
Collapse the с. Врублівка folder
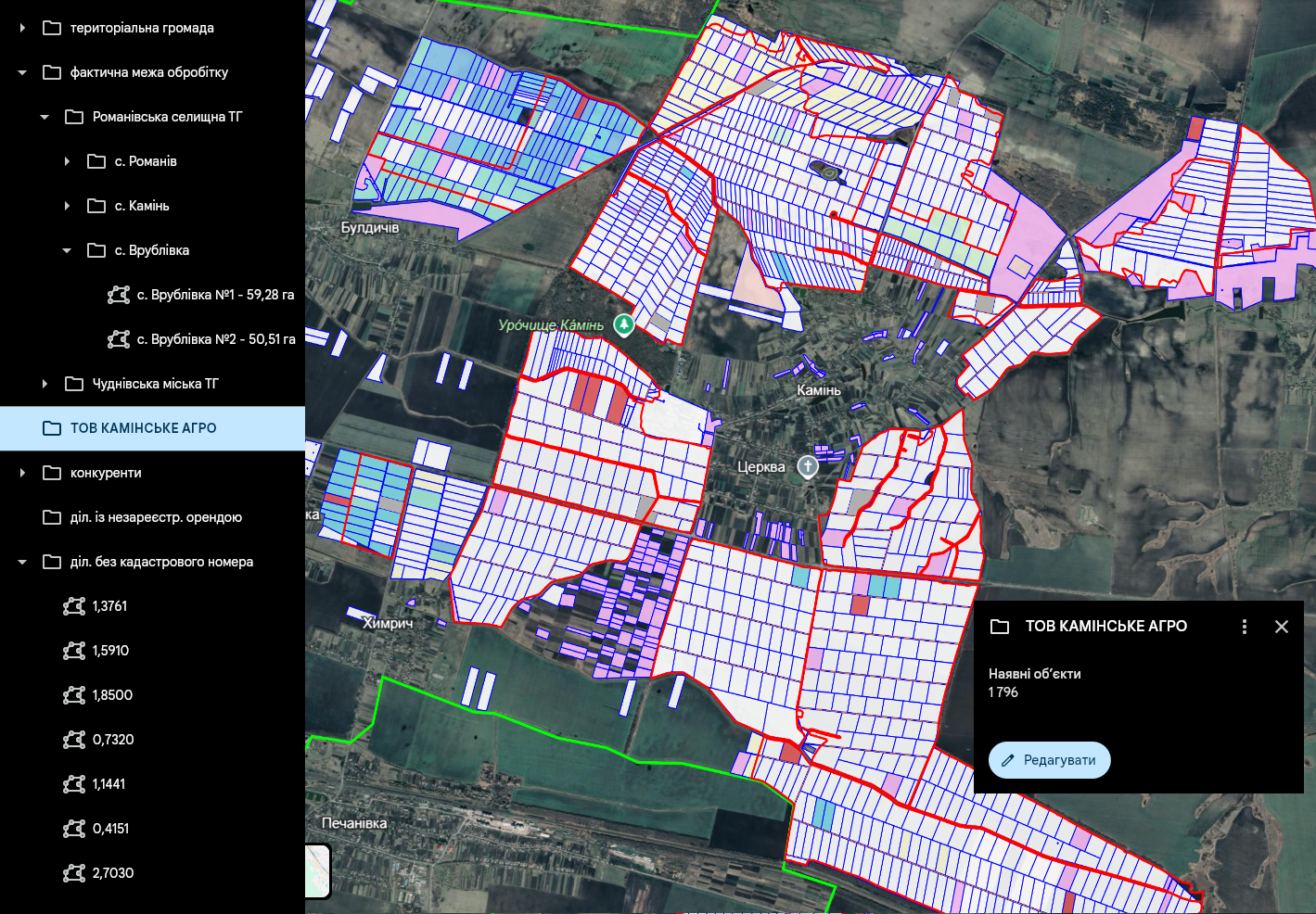67,250
